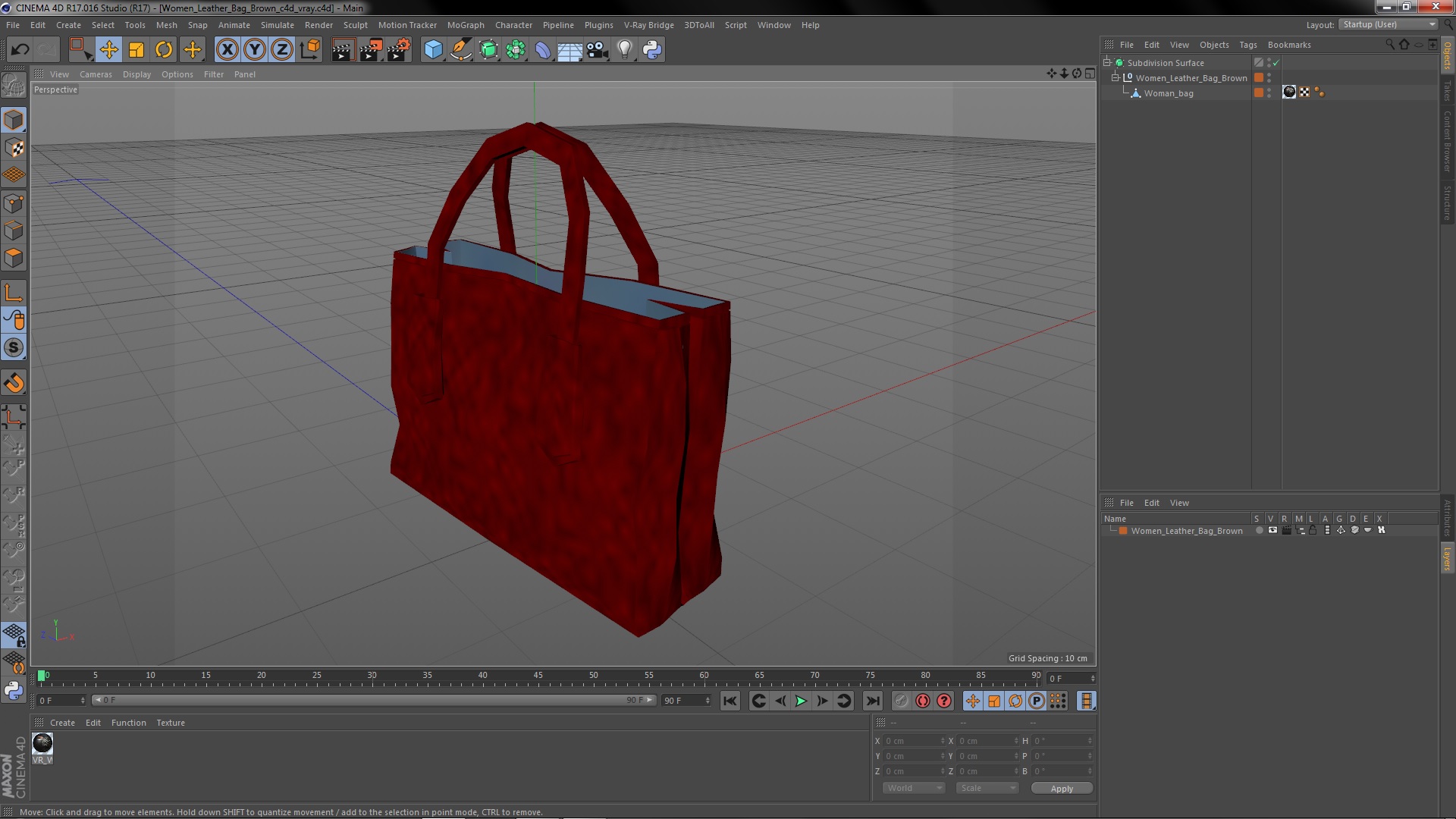Add a Light object bulb icon

click(625, 50)
